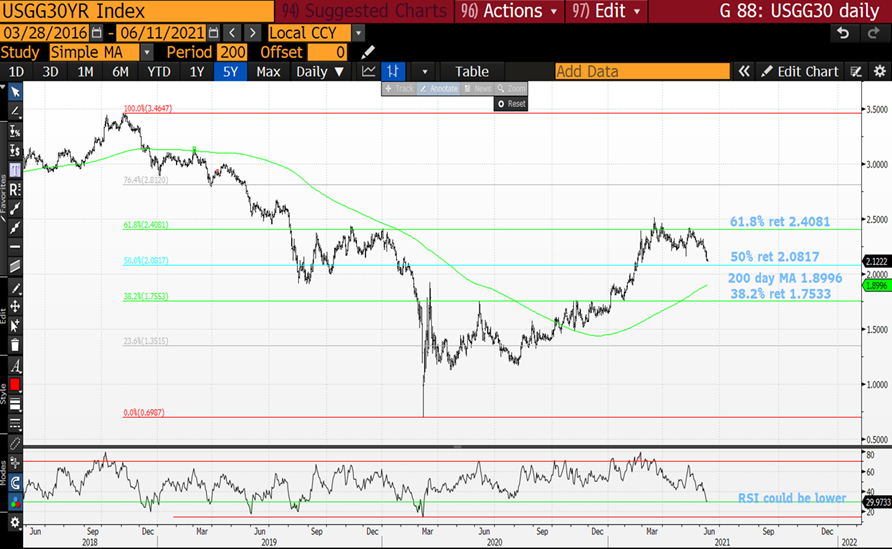Click the start date 03/28/2016 field

(x=46, y=33)
